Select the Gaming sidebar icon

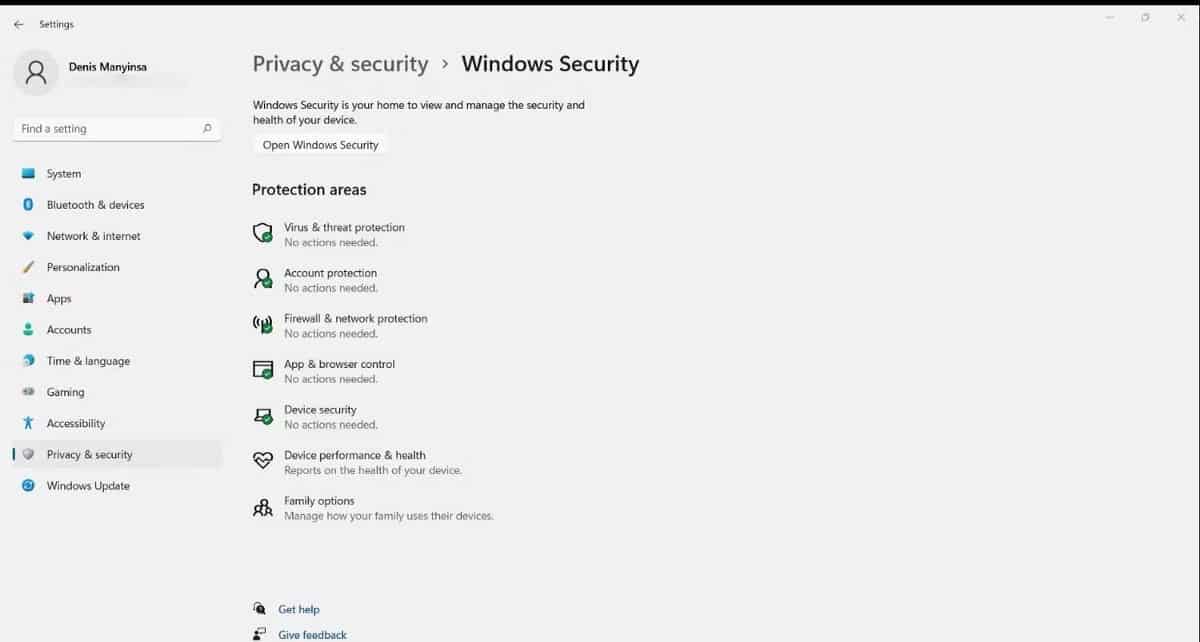coord(28,391)
